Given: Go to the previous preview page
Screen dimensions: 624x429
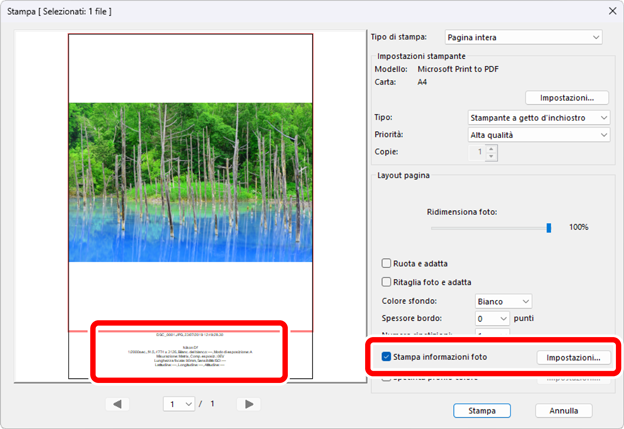Looking at the screenshot, I should pyautogui.click(x=118, y=404).
